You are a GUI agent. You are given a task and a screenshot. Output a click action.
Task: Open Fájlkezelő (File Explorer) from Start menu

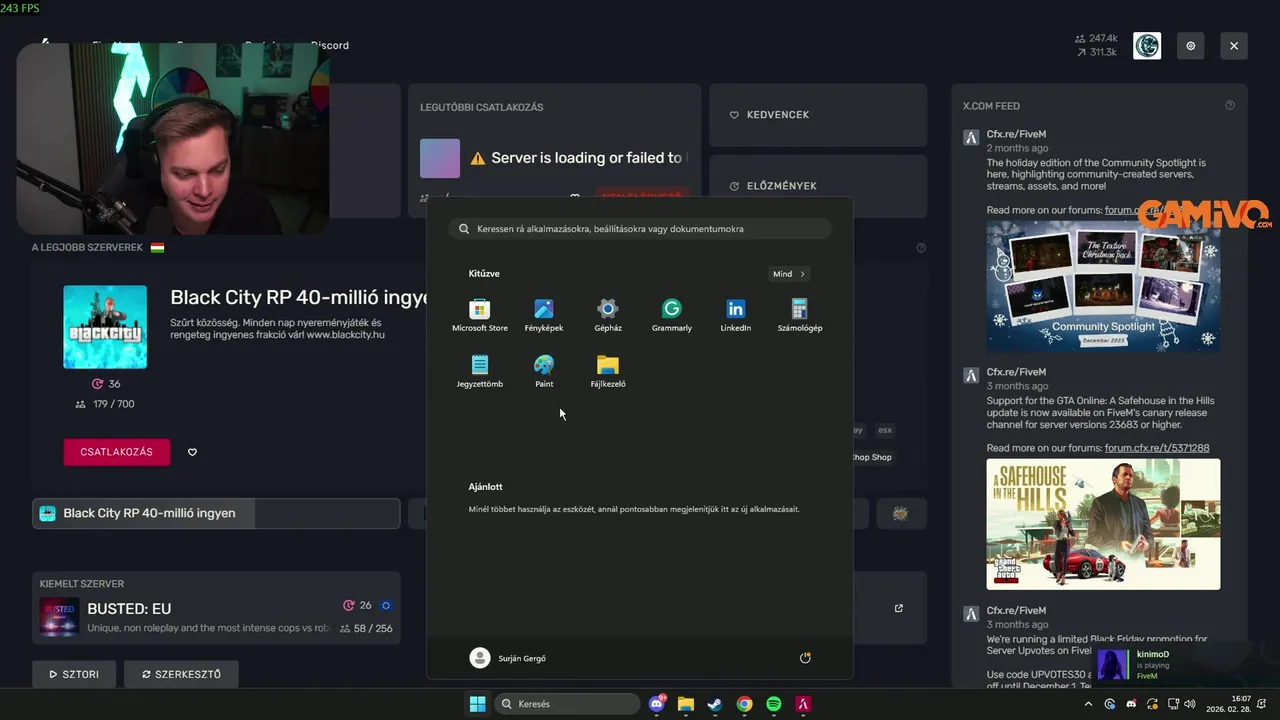[x=608, y=371]
